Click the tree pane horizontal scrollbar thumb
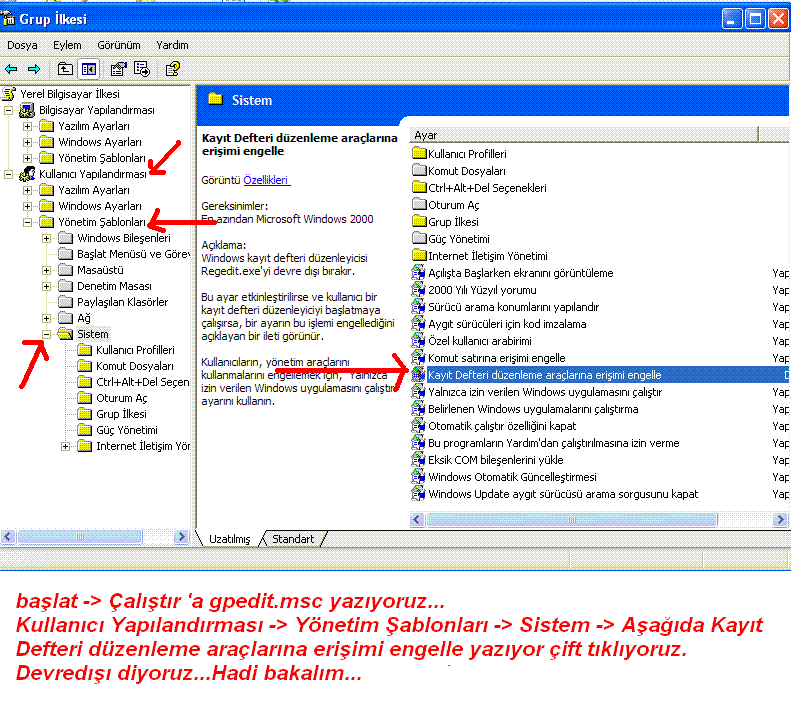Image resolution: width=806 pixels, height=710 pixels. (80, 537)
